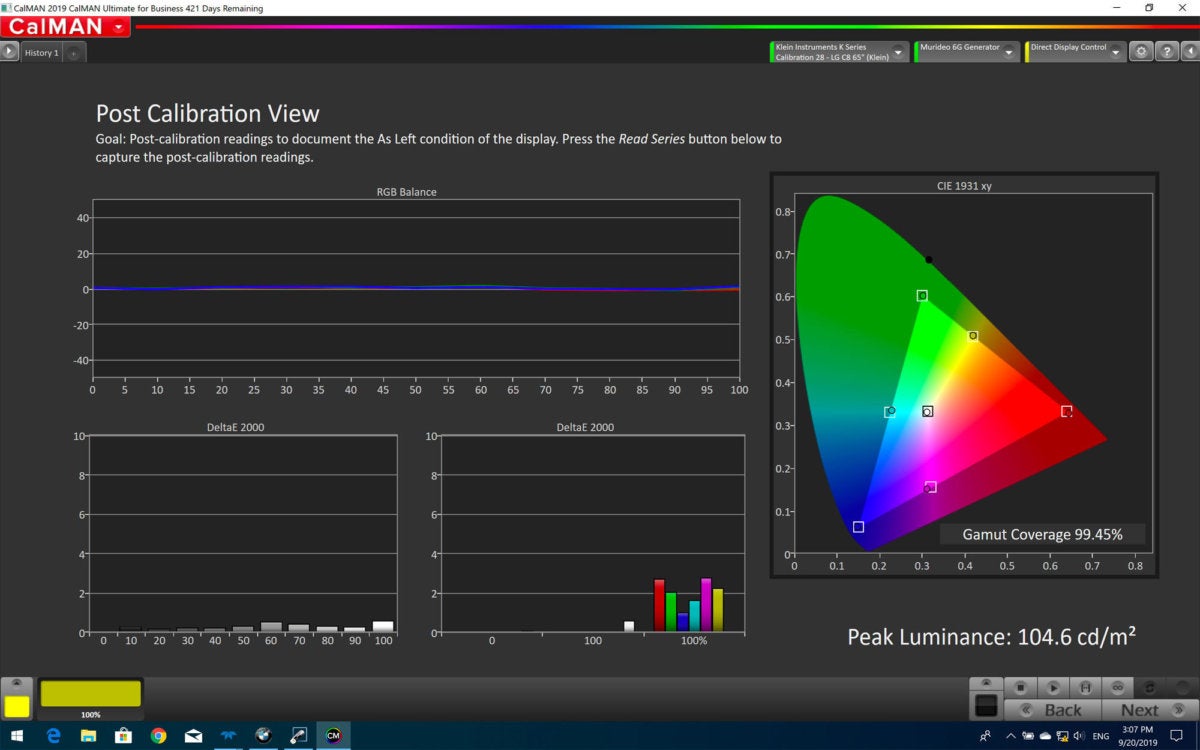Click the continuous read infinity icon
Screen dimensions: 1200x750
coord(1117,687)
